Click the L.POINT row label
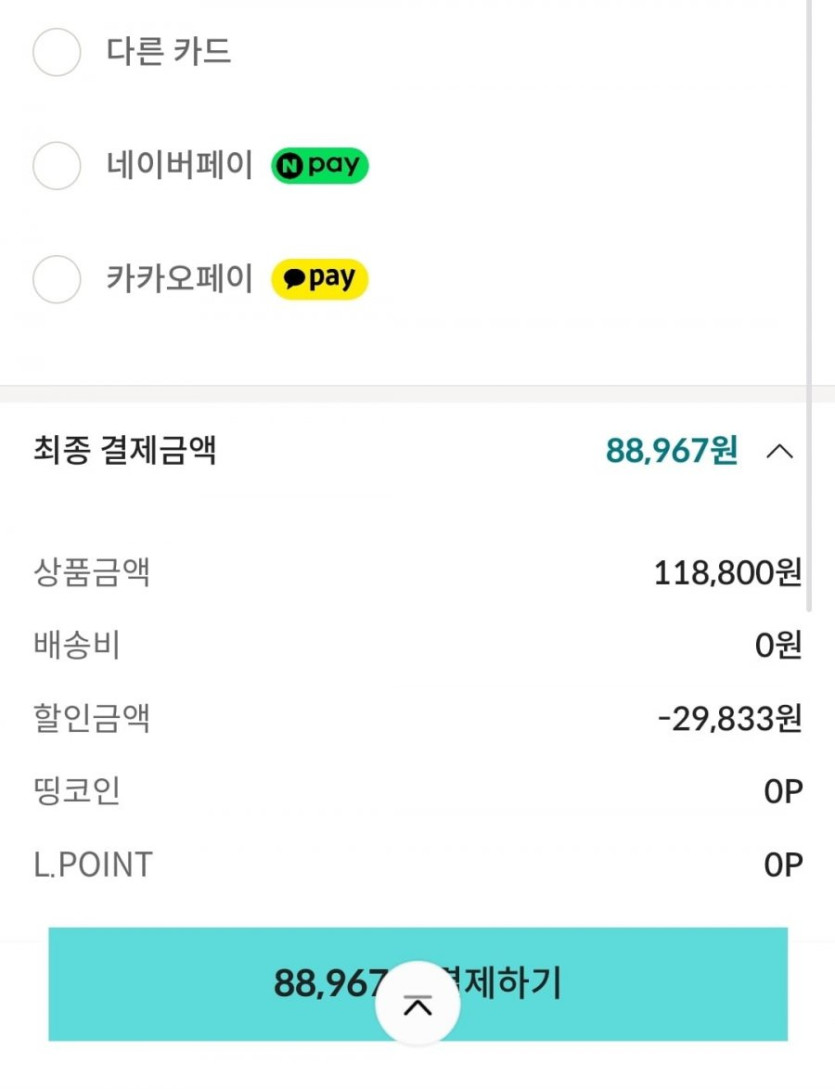 [x=93, y=865]
